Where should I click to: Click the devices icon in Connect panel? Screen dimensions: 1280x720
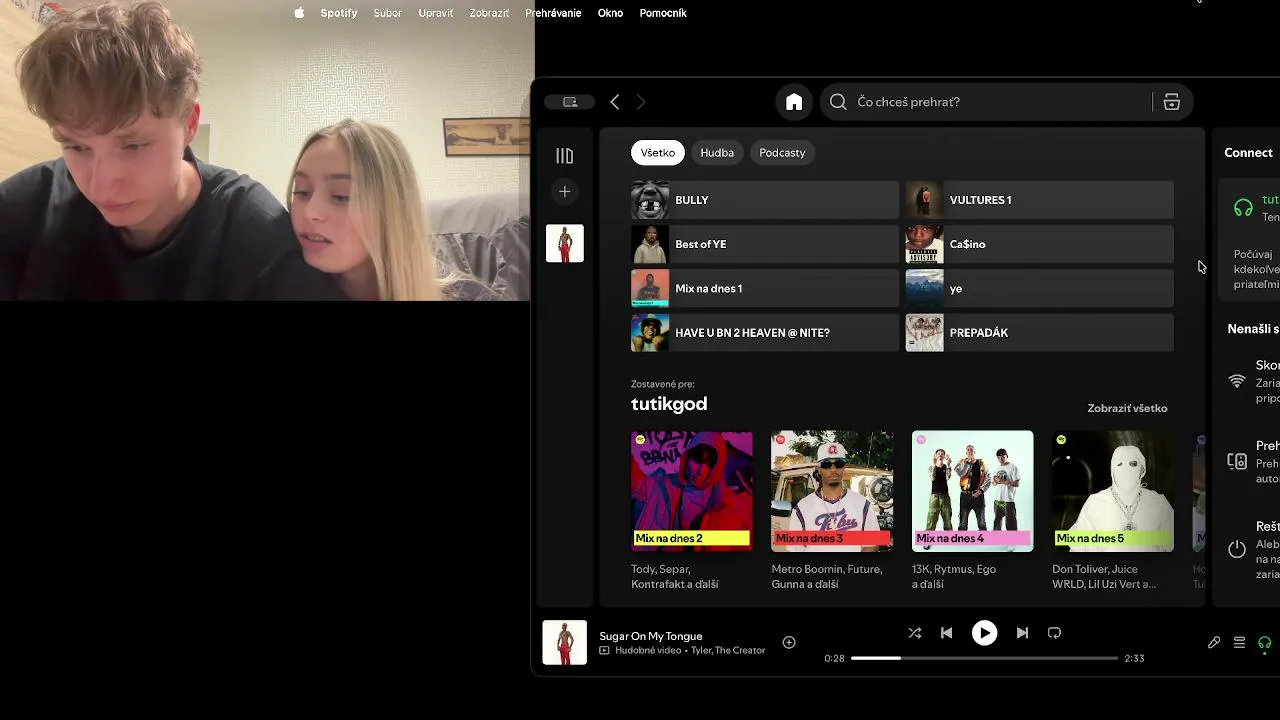pos(1237,462)
